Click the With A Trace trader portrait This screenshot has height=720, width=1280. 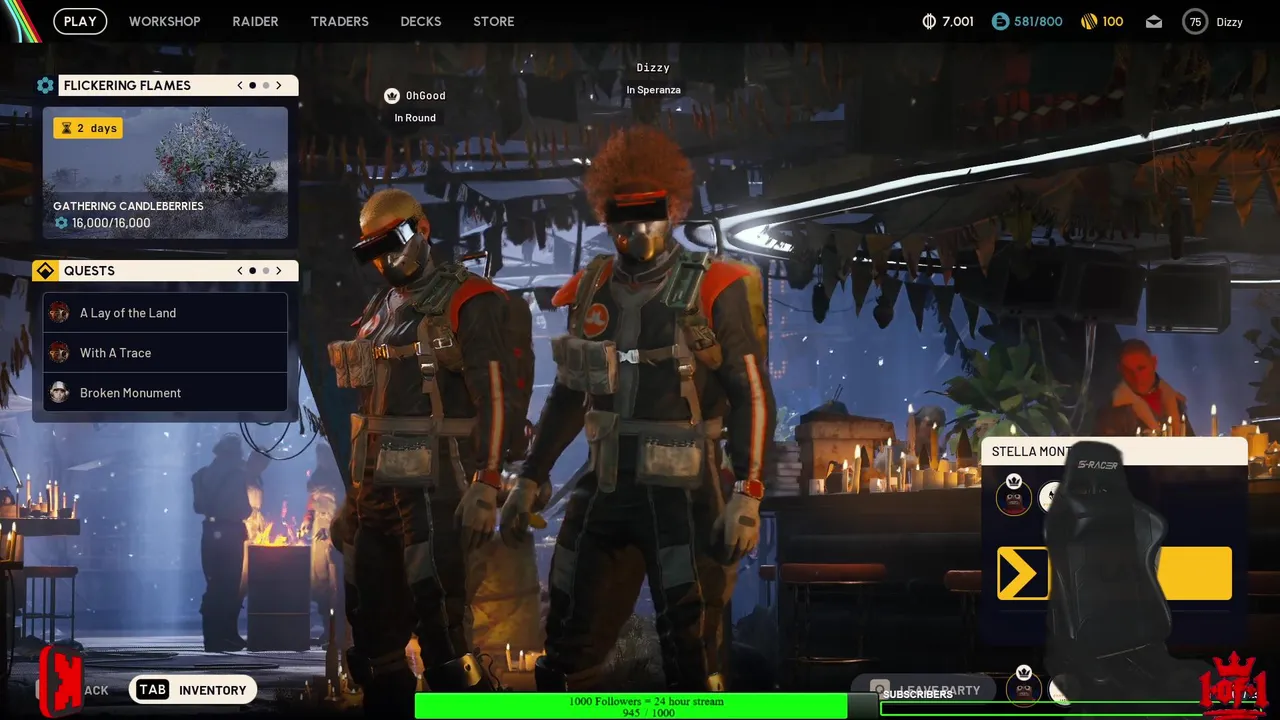click(59, 353)
